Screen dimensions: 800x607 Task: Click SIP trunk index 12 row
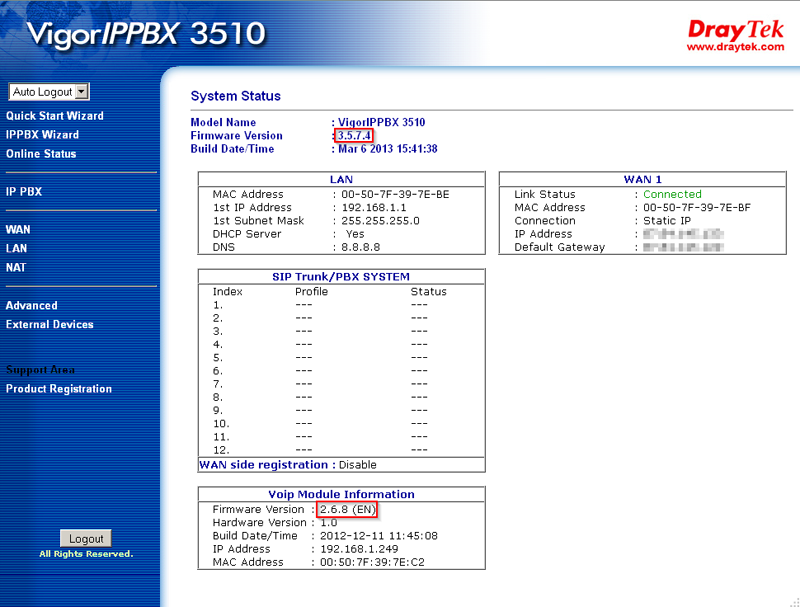tap(341, 450)
